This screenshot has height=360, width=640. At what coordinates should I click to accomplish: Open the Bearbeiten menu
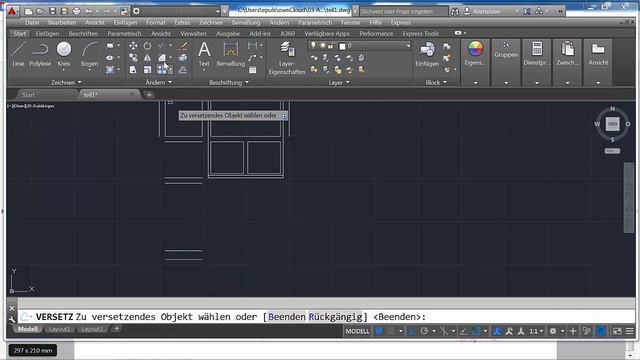pos(62,22)
